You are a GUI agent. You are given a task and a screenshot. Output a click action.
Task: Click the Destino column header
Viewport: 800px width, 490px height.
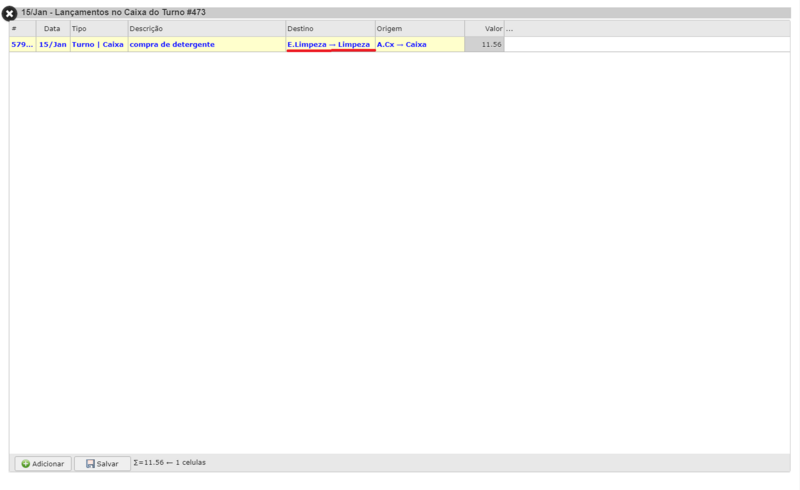pyautogui.click(x=330, y=29)
